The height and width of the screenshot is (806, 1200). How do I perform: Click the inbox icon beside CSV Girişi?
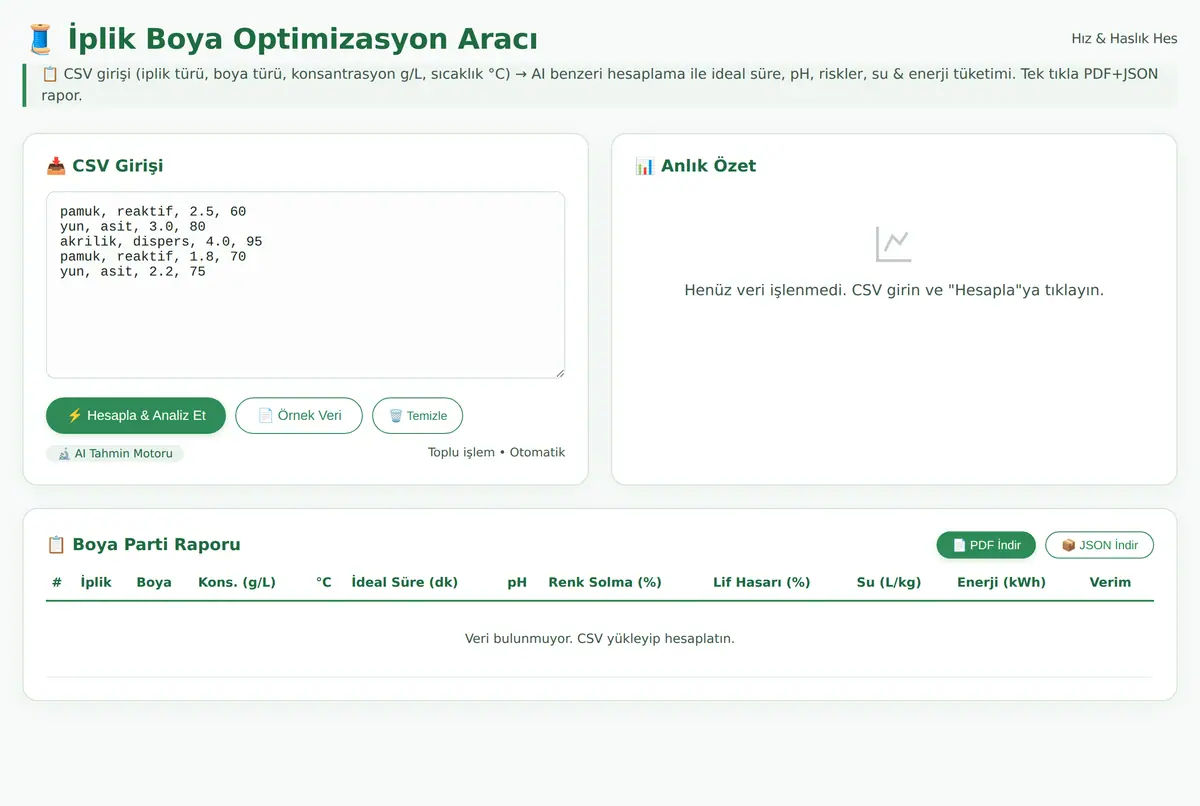point(56,166)
